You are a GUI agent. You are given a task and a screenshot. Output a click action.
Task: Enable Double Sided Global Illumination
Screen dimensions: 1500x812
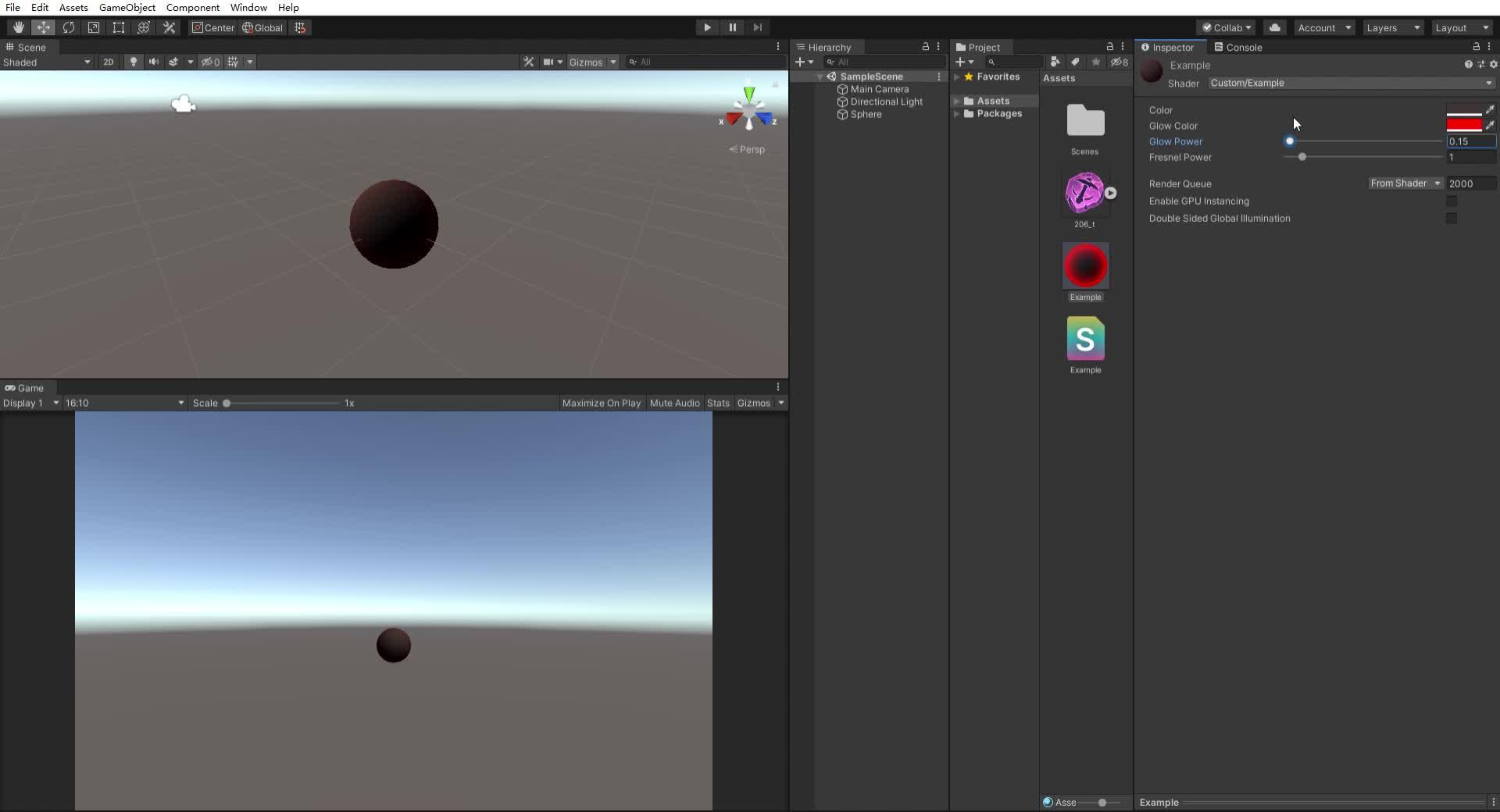click(x=1452, y=219)
